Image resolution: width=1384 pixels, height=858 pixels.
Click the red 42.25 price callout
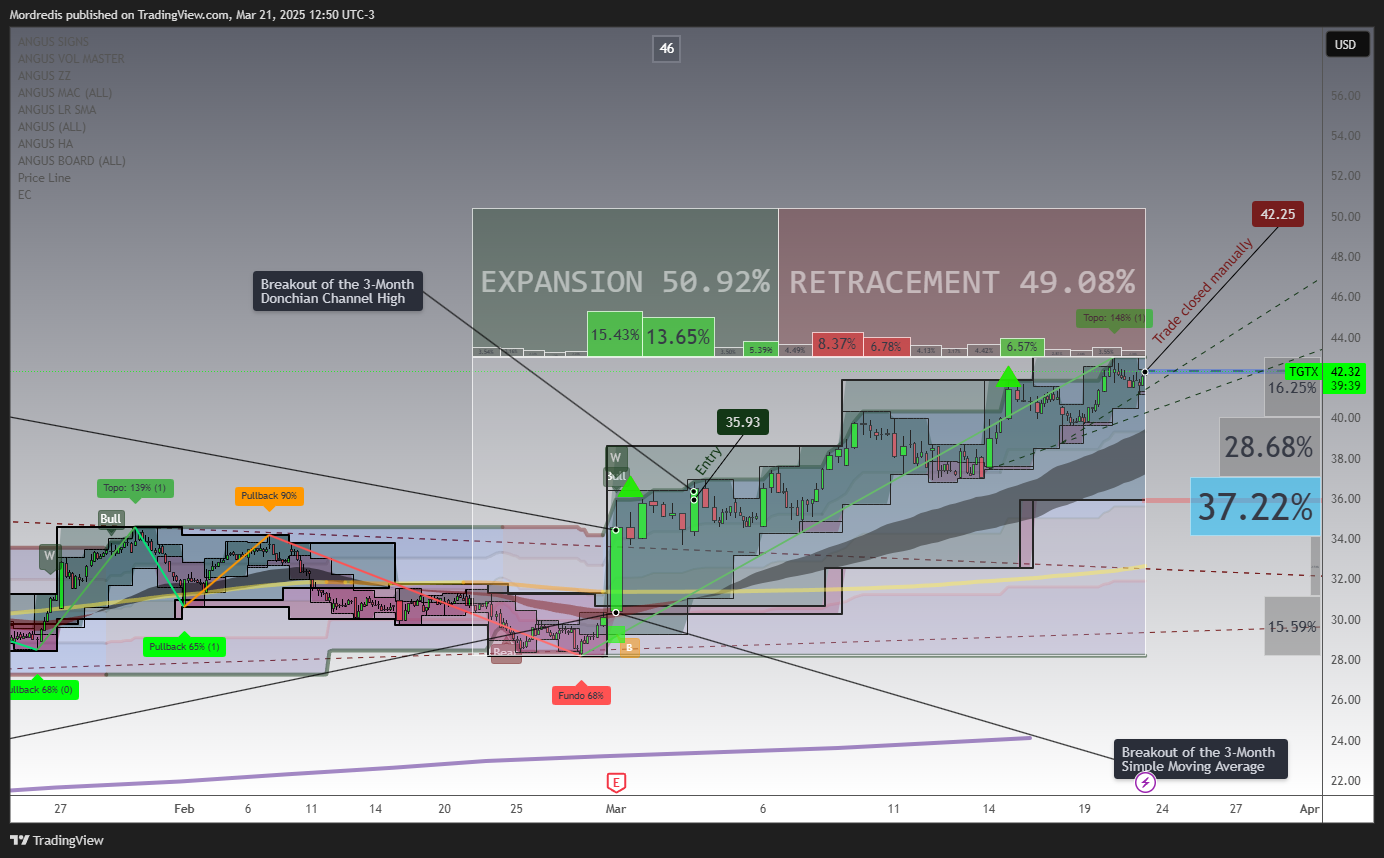click(1277, 213)
